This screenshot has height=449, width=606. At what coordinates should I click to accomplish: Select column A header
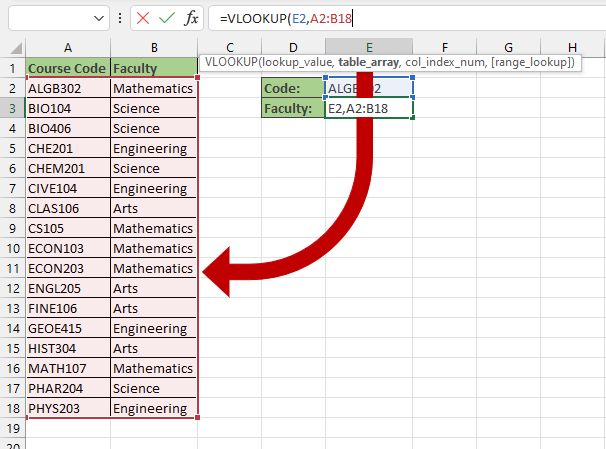[67, 47]
